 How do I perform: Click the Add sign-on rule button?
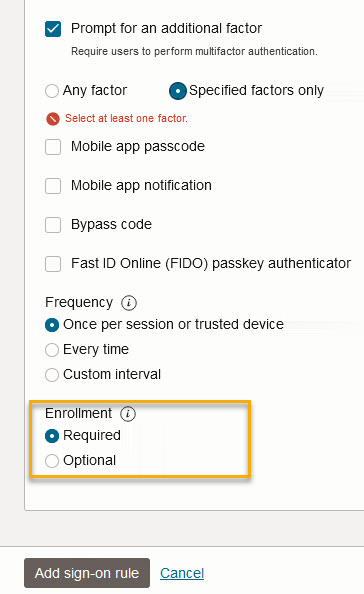(87, 573)
